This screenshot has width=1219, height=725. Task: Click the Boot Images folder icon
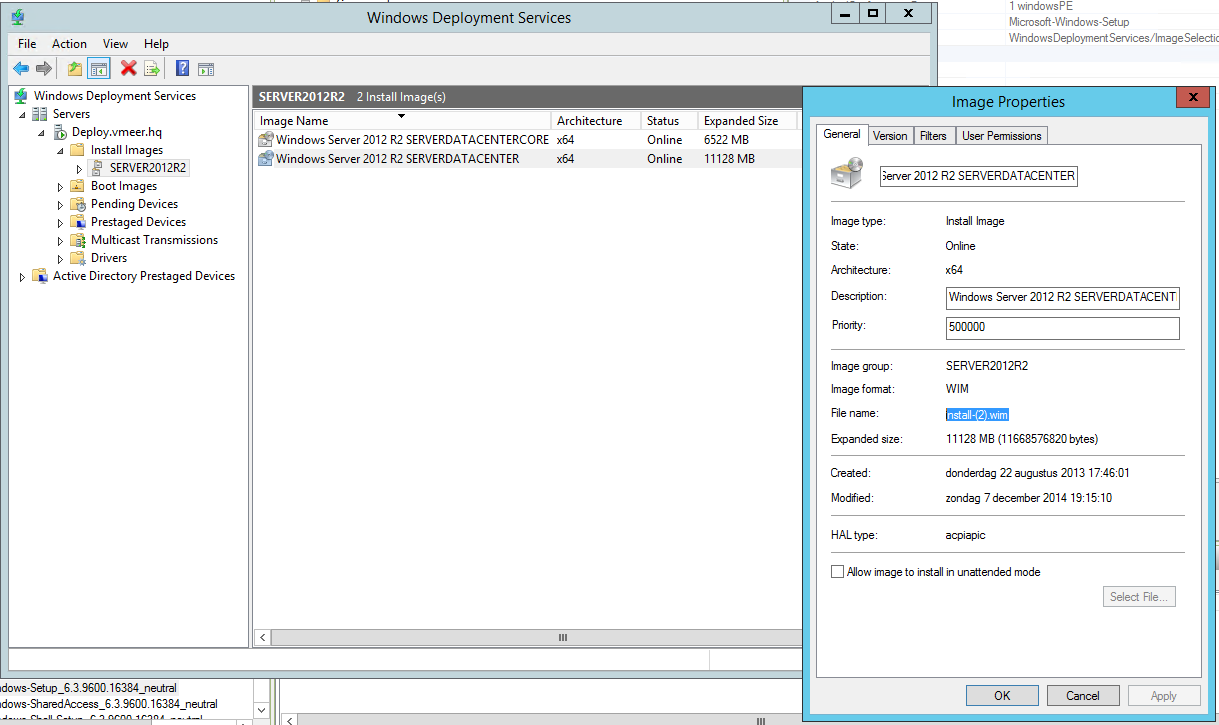click(78, 186)
